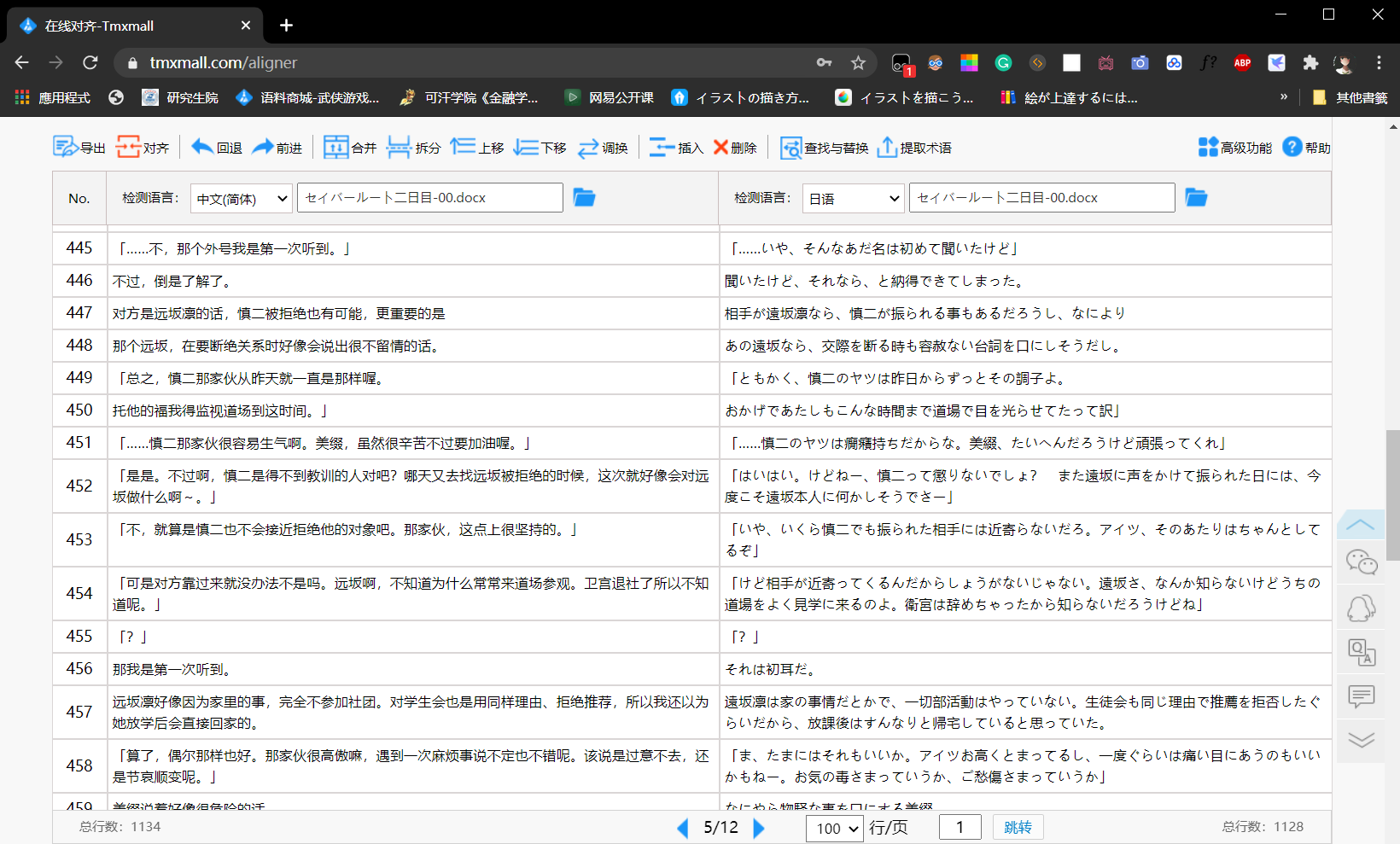Open the source file folder icon
1400x844 pixels.
[584, 198]
